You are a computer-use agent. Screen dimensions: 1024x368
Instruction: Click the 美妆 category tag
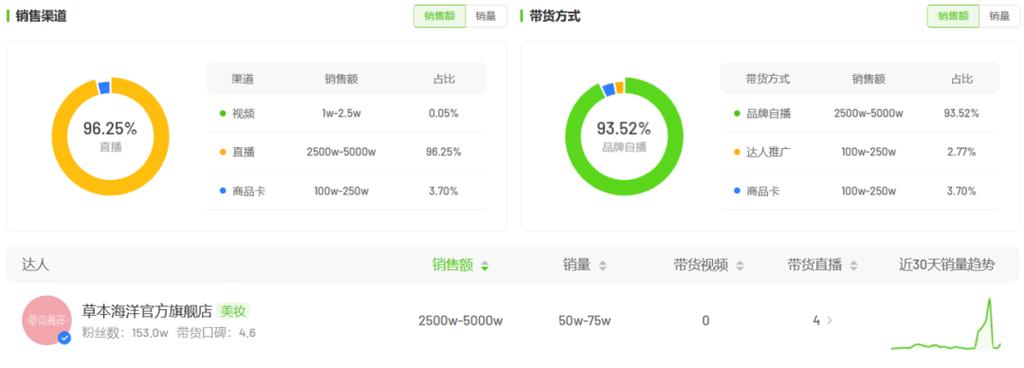233,311
